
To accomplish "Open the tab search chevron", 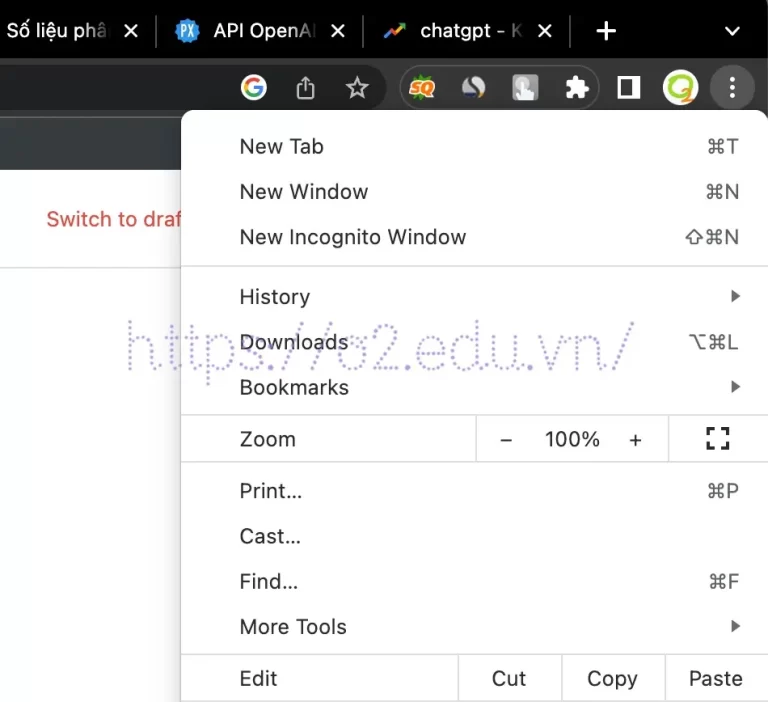I will point(732,31).
